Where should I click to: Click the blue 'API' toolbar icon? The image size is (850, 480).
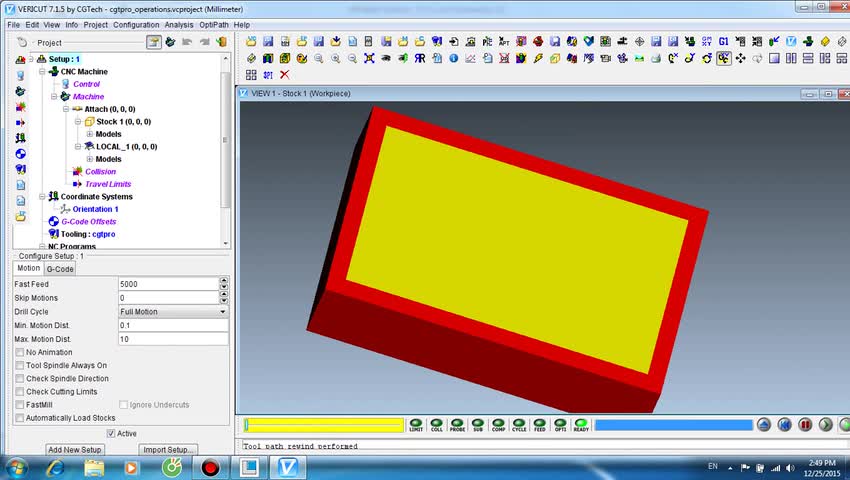268,74
